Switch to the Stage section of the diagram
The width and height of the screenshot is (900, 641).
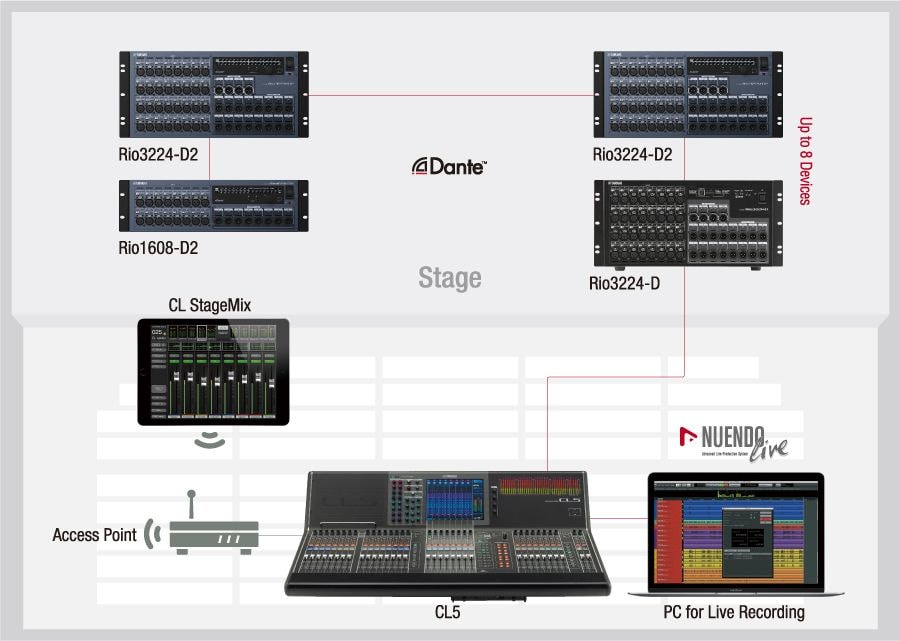449,280
